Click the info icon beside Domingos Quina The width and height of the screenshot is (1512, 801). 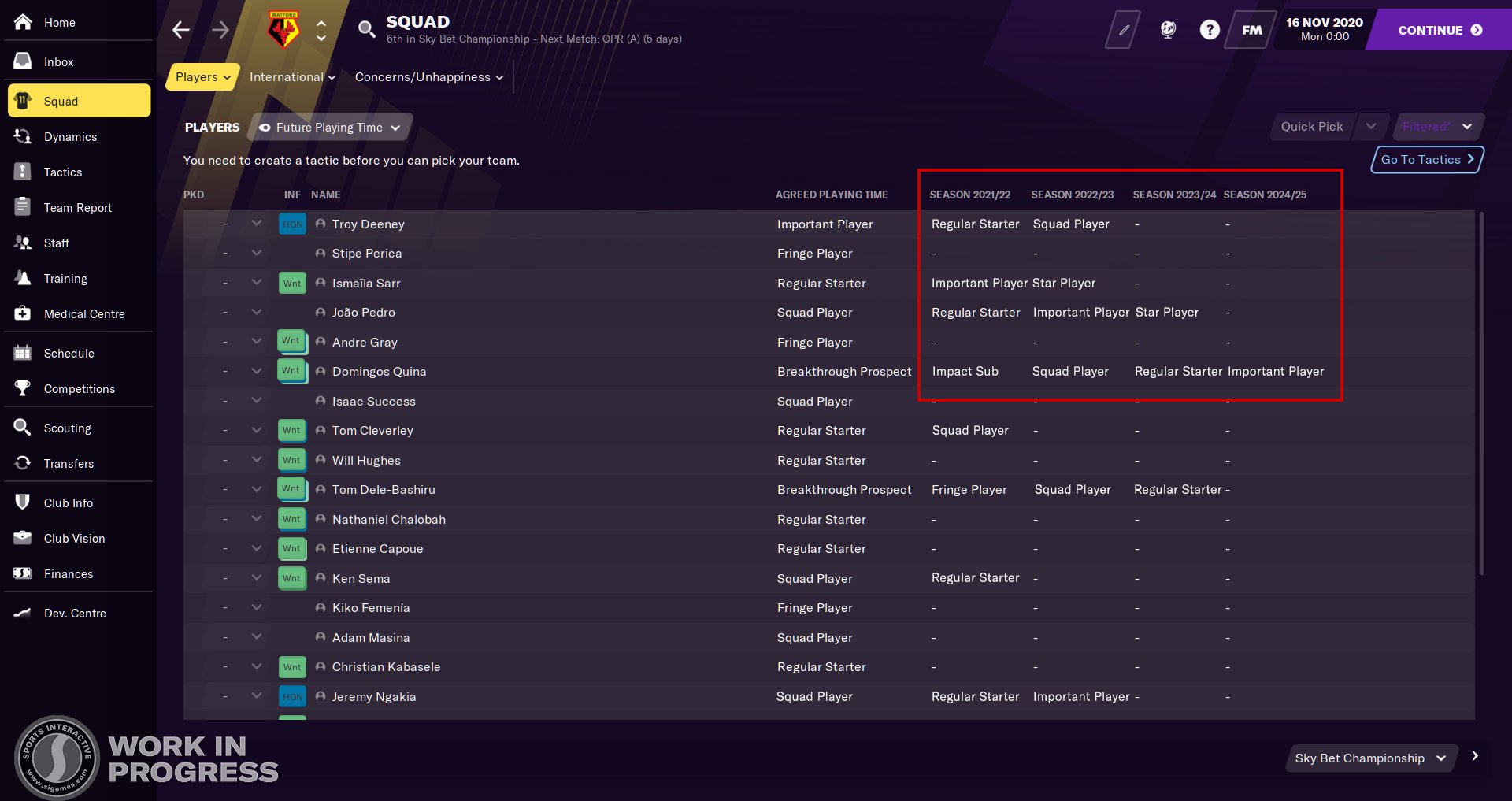pyautogui.click(x=321, y=371)
